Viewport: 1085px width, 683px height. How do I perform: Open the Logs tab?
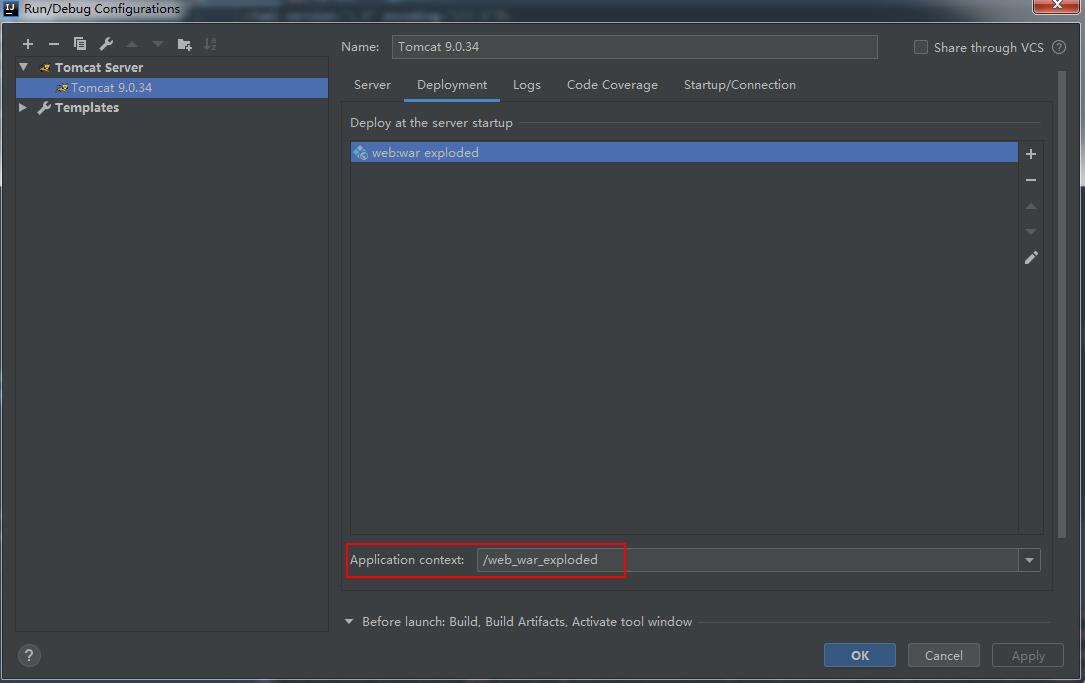527,84
